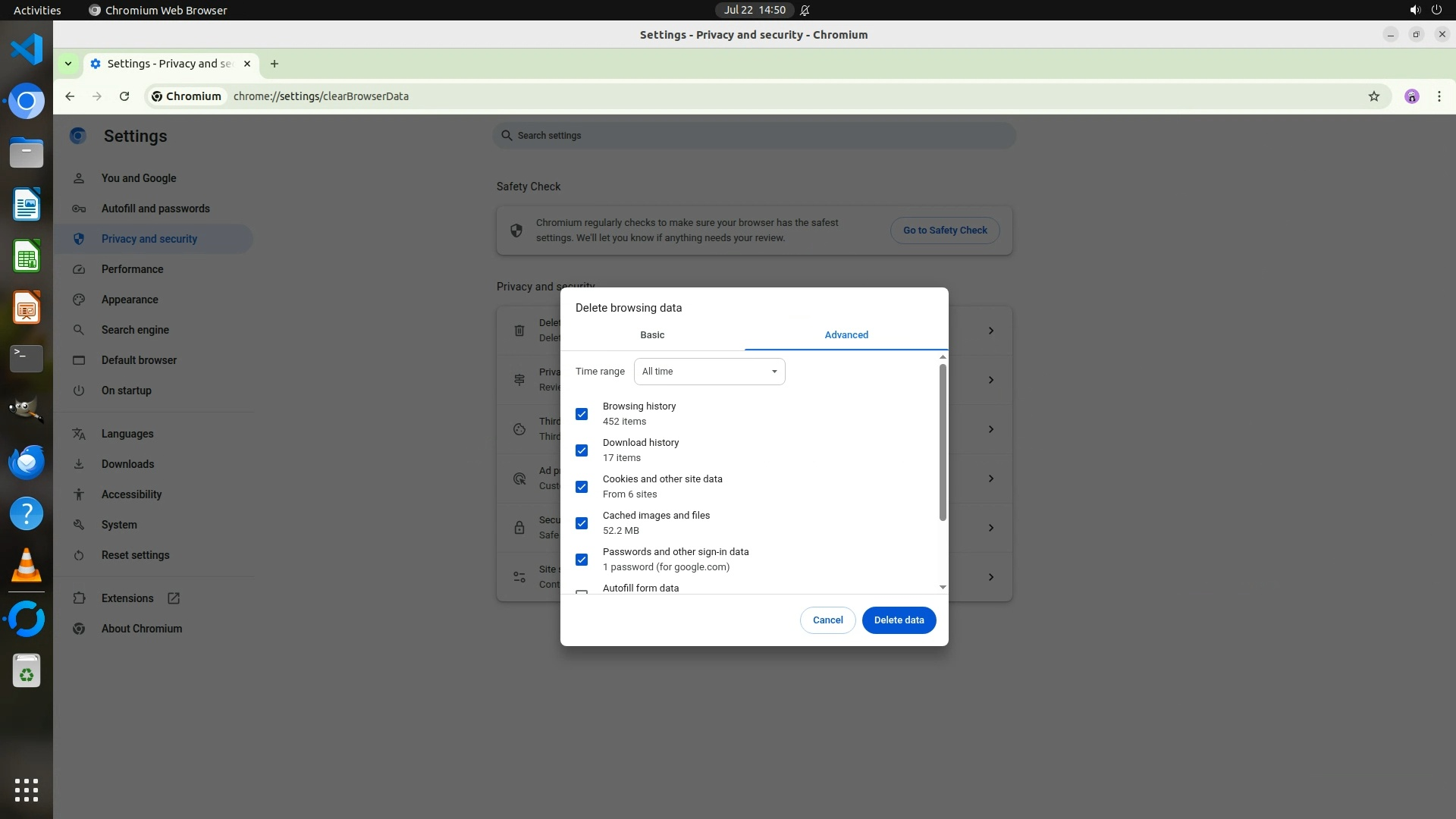Bookmark this page with star icon
Screen dimensions: 1456x819
[x=1373, y=96]
